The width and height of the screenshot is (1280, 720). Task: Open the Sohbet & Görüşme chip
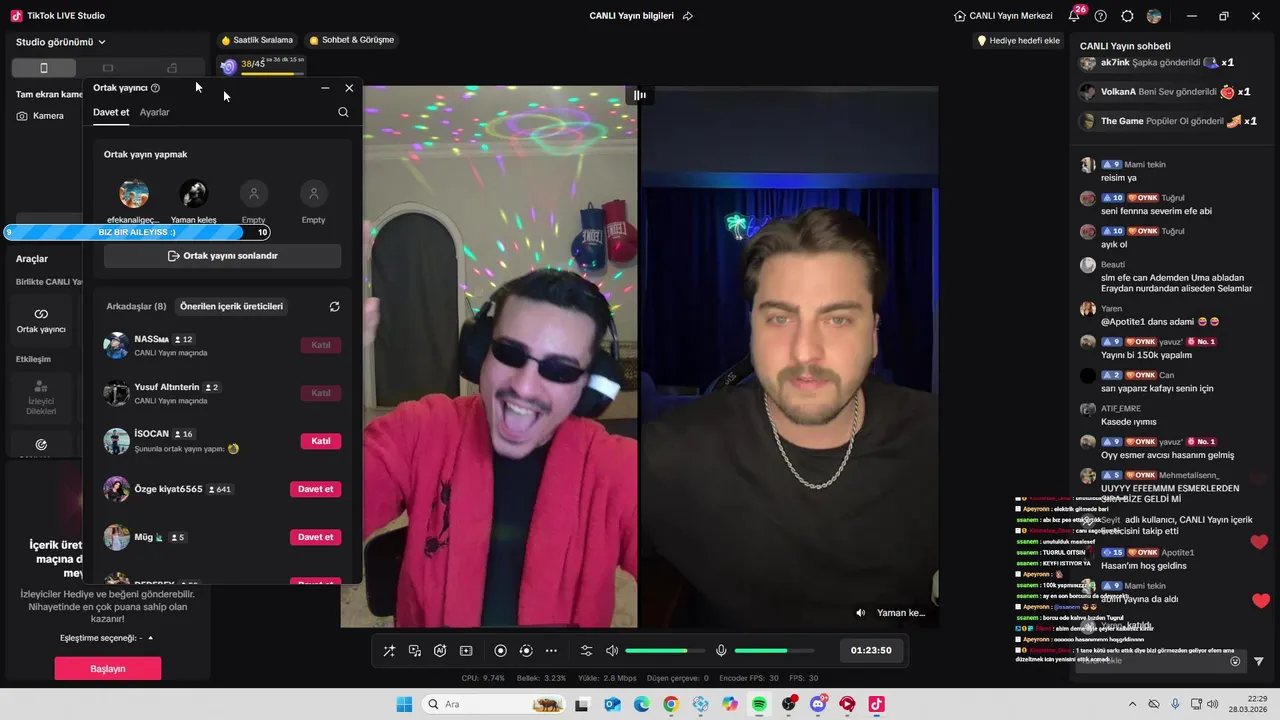click(x=351, y=40)
